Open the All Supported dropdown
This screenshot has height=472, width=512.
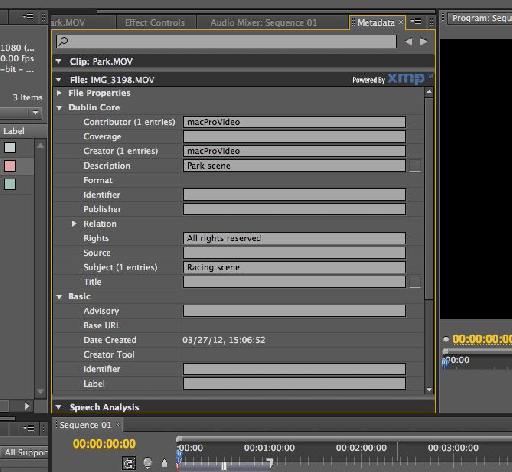[24, 452]
